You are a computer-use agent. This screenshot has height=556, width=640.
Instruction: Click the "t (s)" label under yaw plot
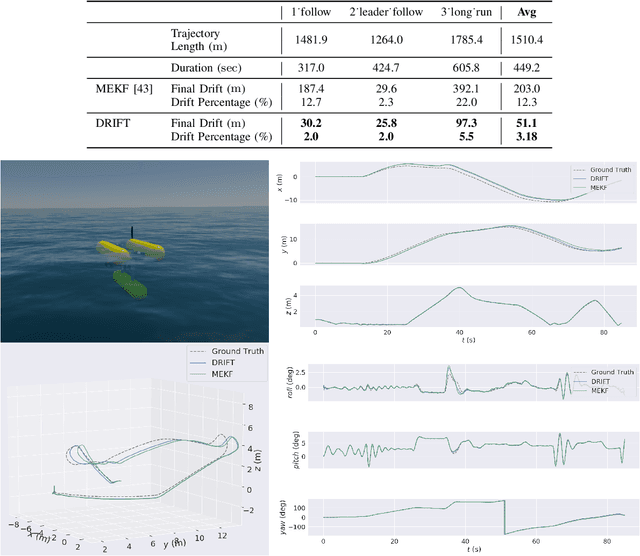473,549
